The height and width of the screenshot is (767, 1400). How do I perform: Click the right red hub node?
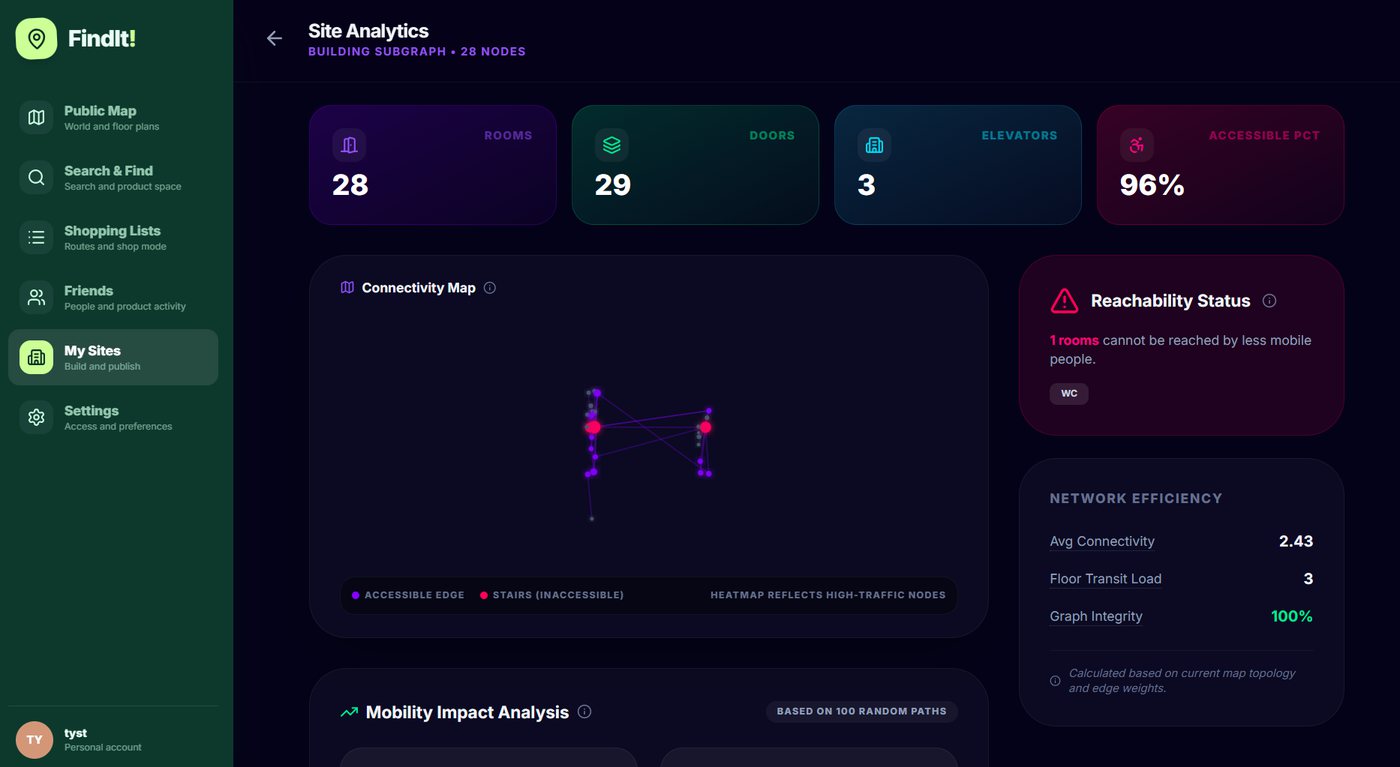[705, 427]
